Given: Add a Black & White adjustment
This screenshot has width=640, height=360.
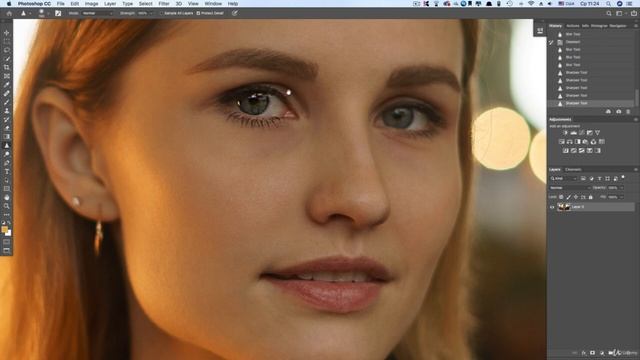Looking at the screenshot, I should click(x=578, y=142).
